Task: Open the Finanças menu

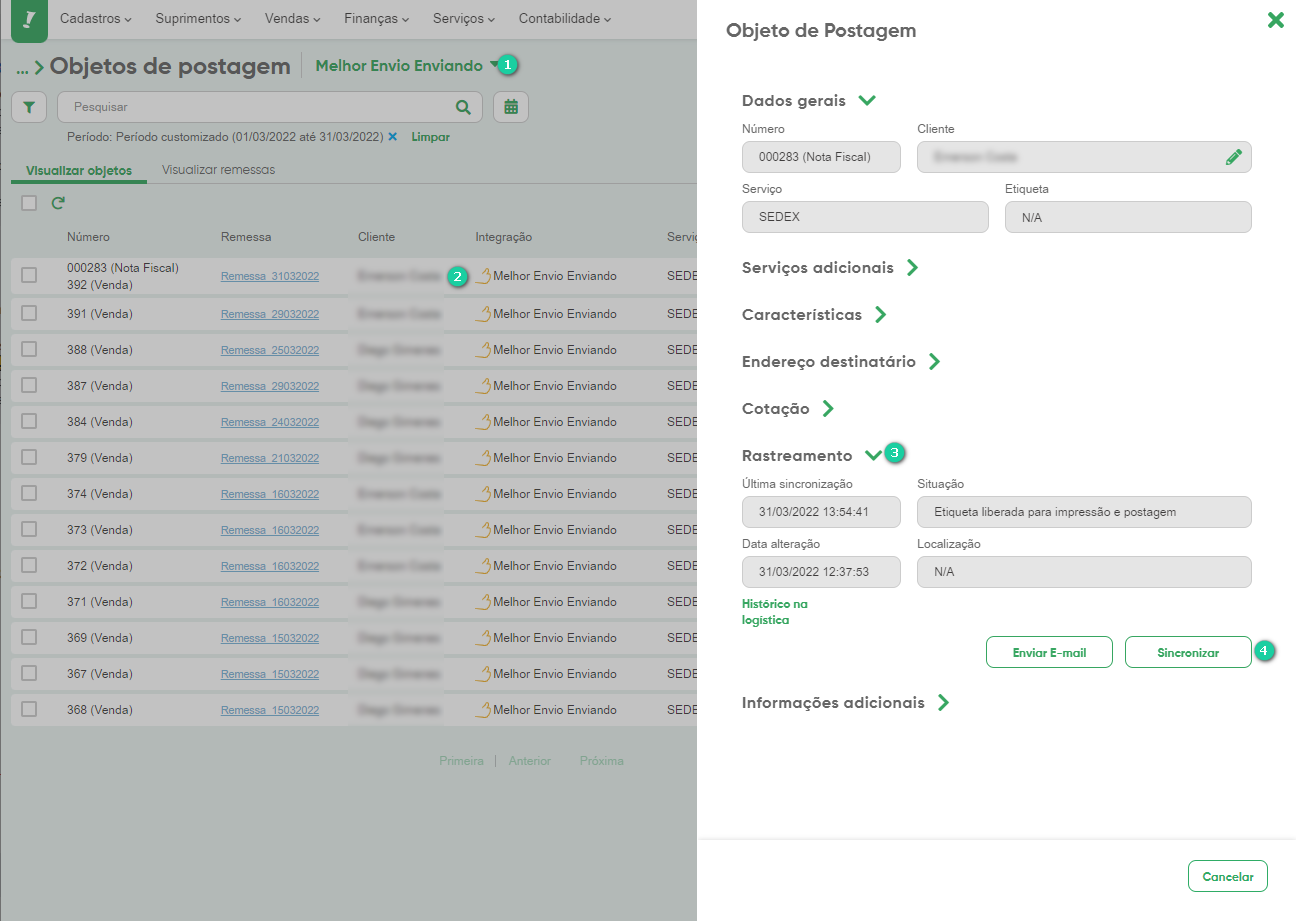Action: pos(376,19)
